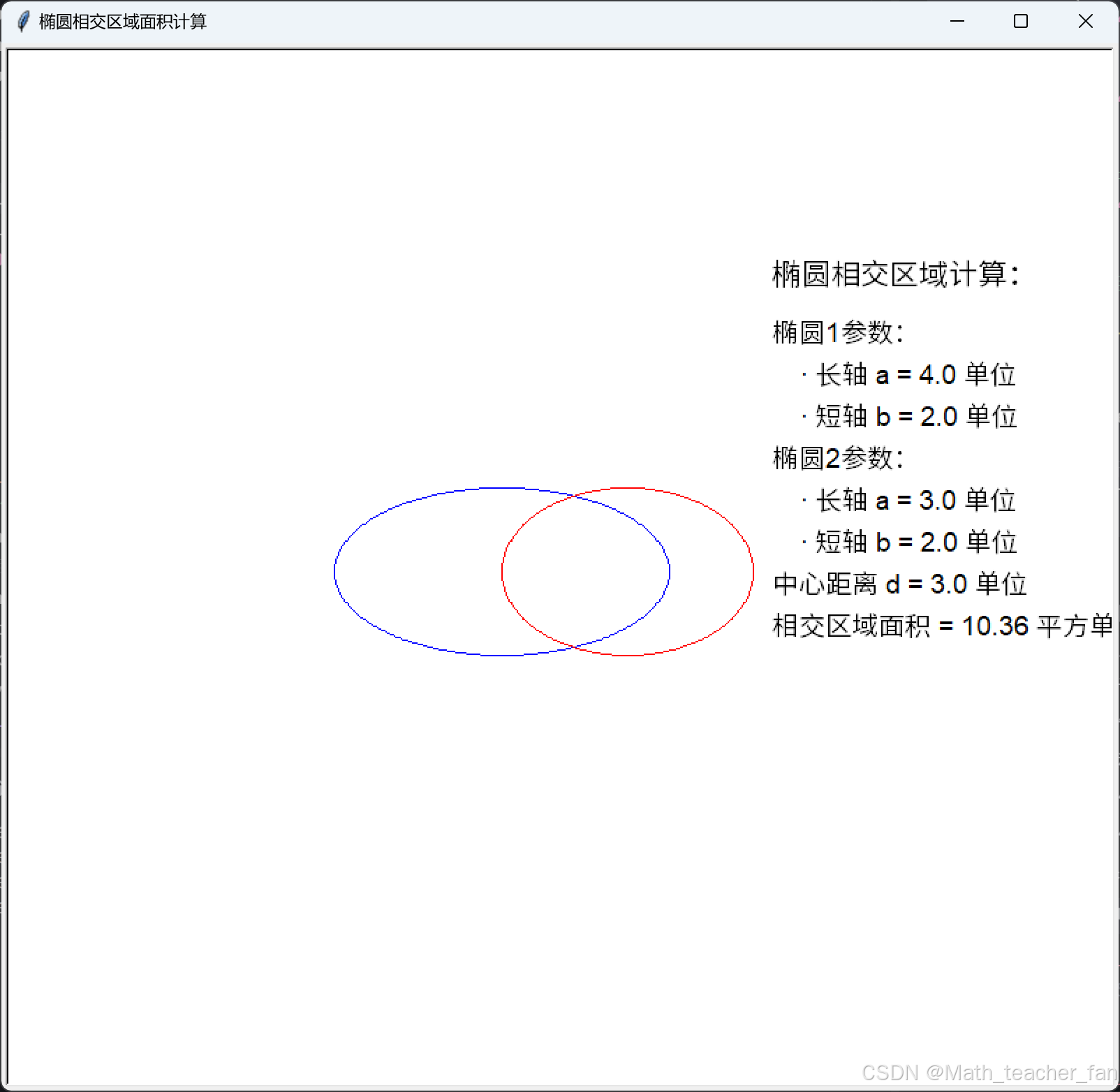The image size is (1120, 1092).
Task: Minimize the 椭圆相交区域面积计算 window
Action: tap(957, 22)
